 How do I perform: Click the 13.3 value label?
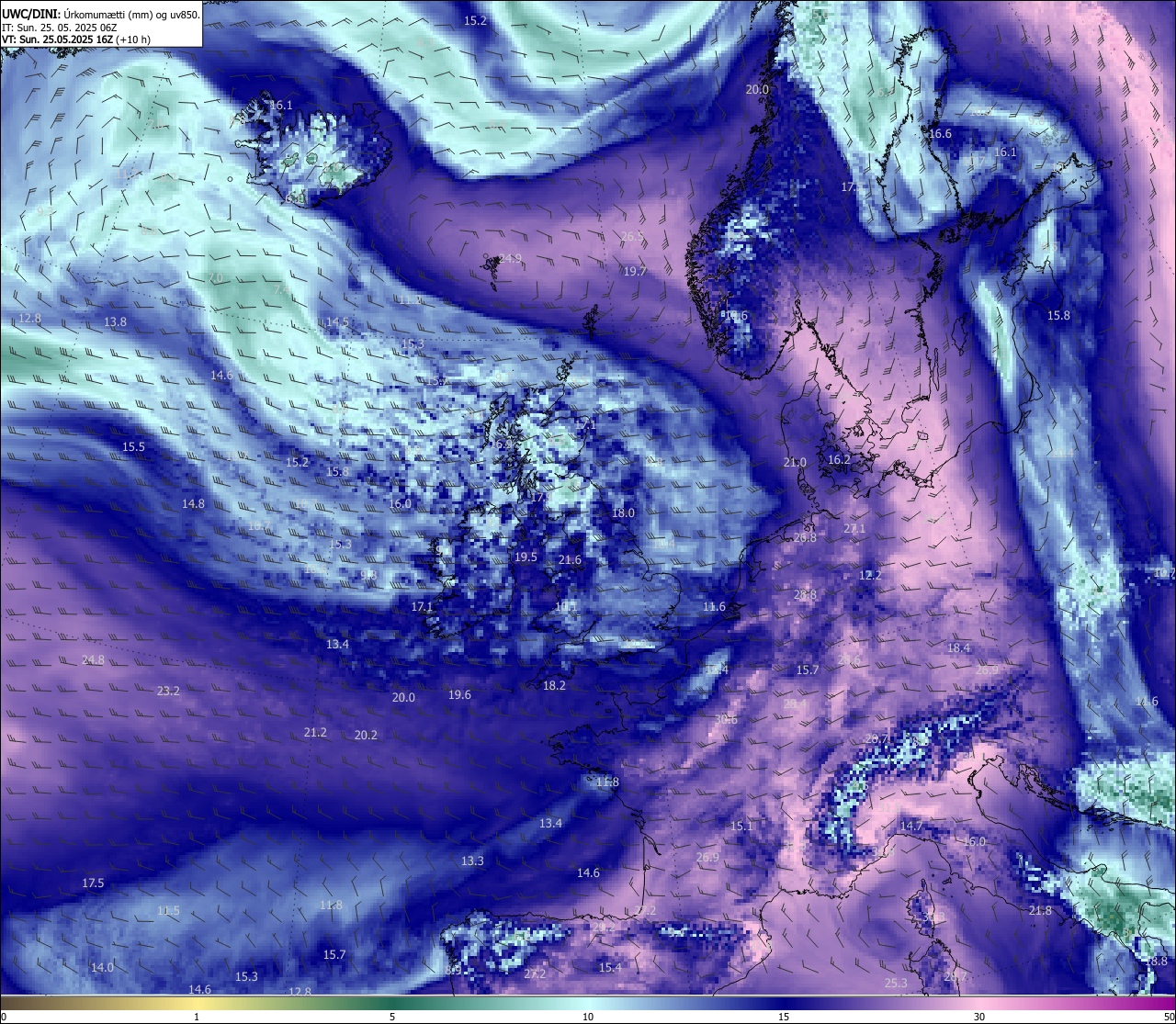click(472, 861)
